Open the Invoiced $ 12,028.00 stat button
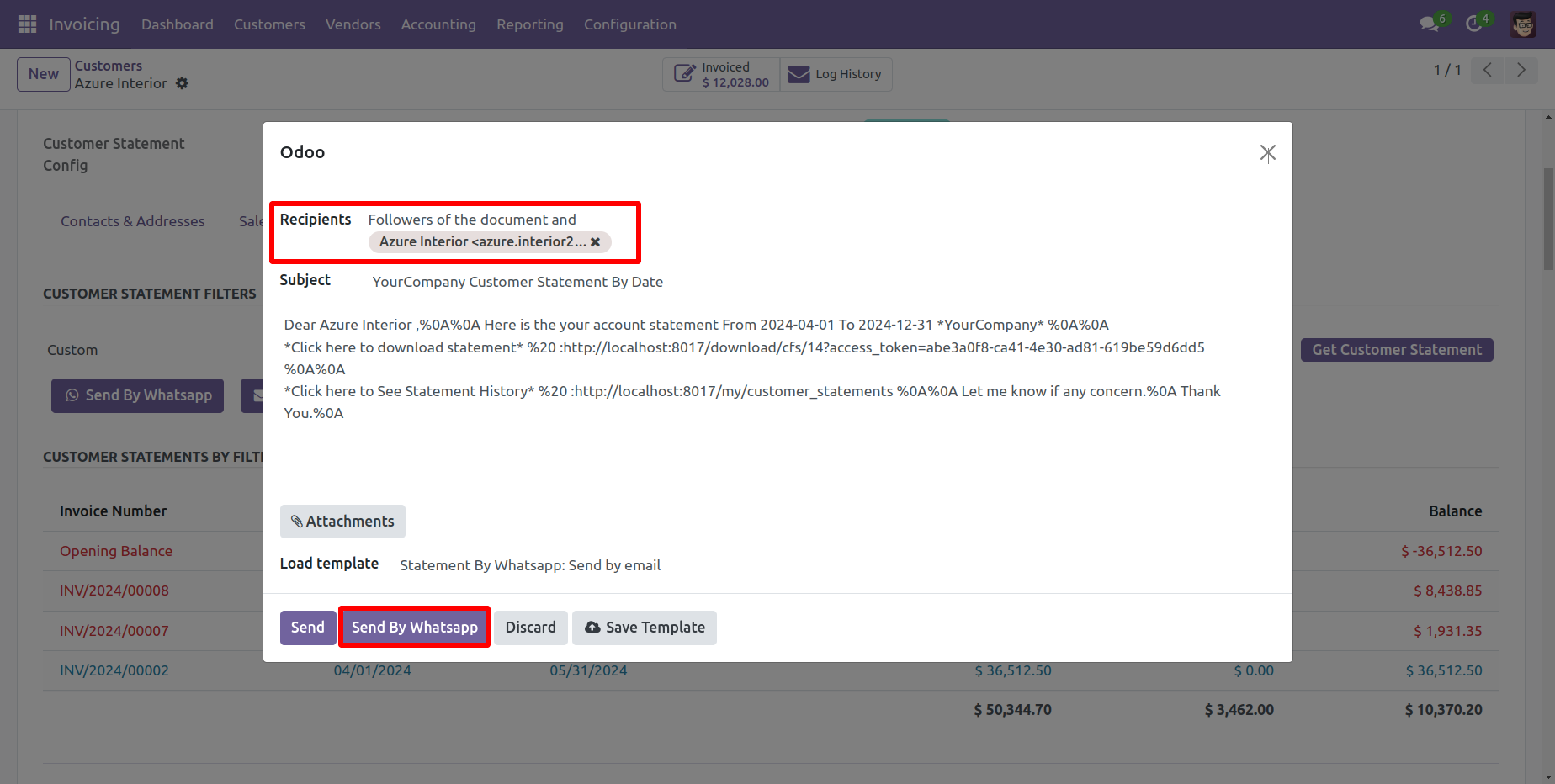Screen dimensions: 1555x784 coord(722,74)
